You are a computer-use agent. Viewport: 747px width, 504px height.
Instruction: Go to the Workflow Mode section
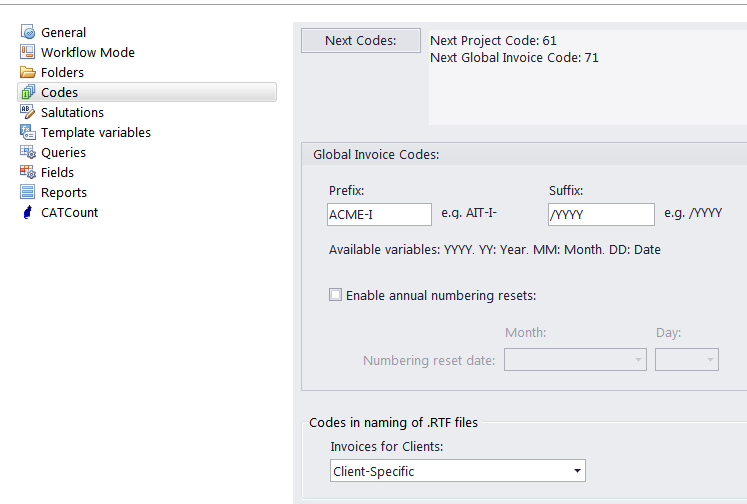click(x=88, y=52)
